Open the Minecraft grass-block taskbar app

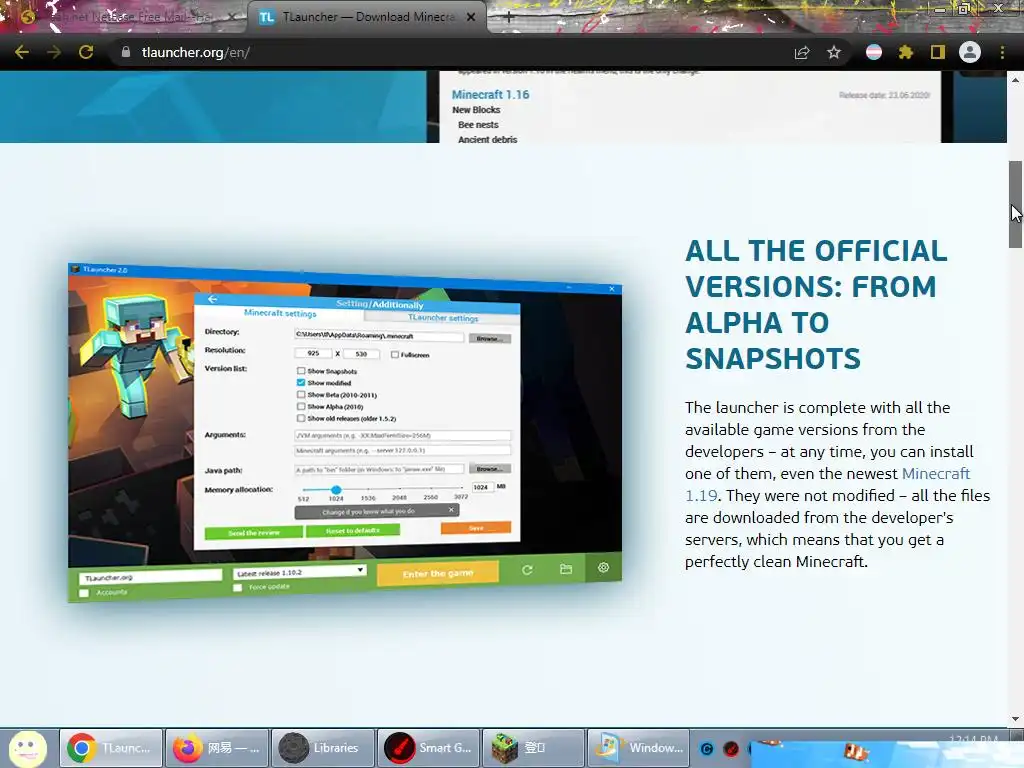click(534, 748)
